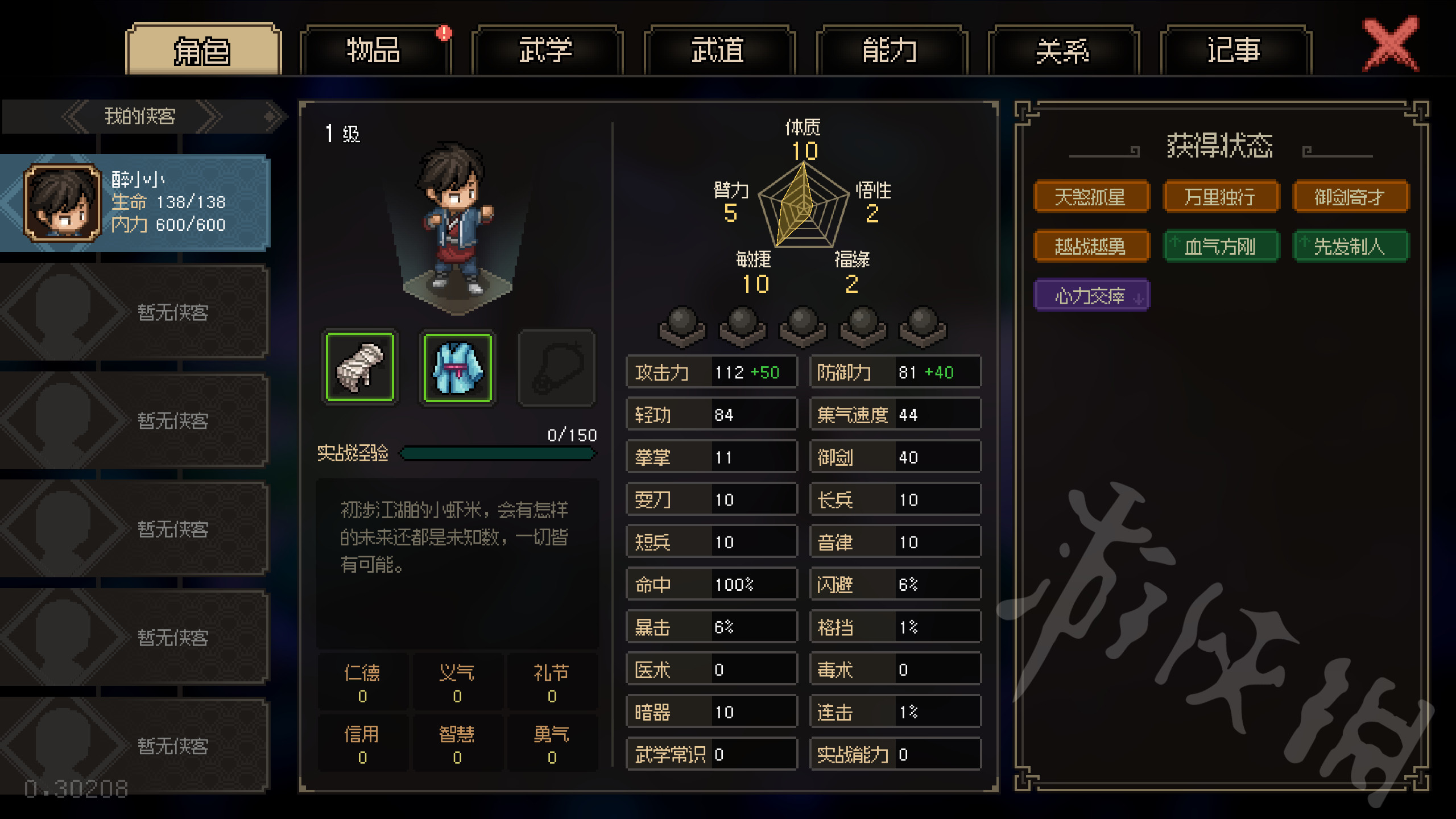Switch to the 武学 tab
The height and width of the screenshot is (819, 1456).
point(547,50)
